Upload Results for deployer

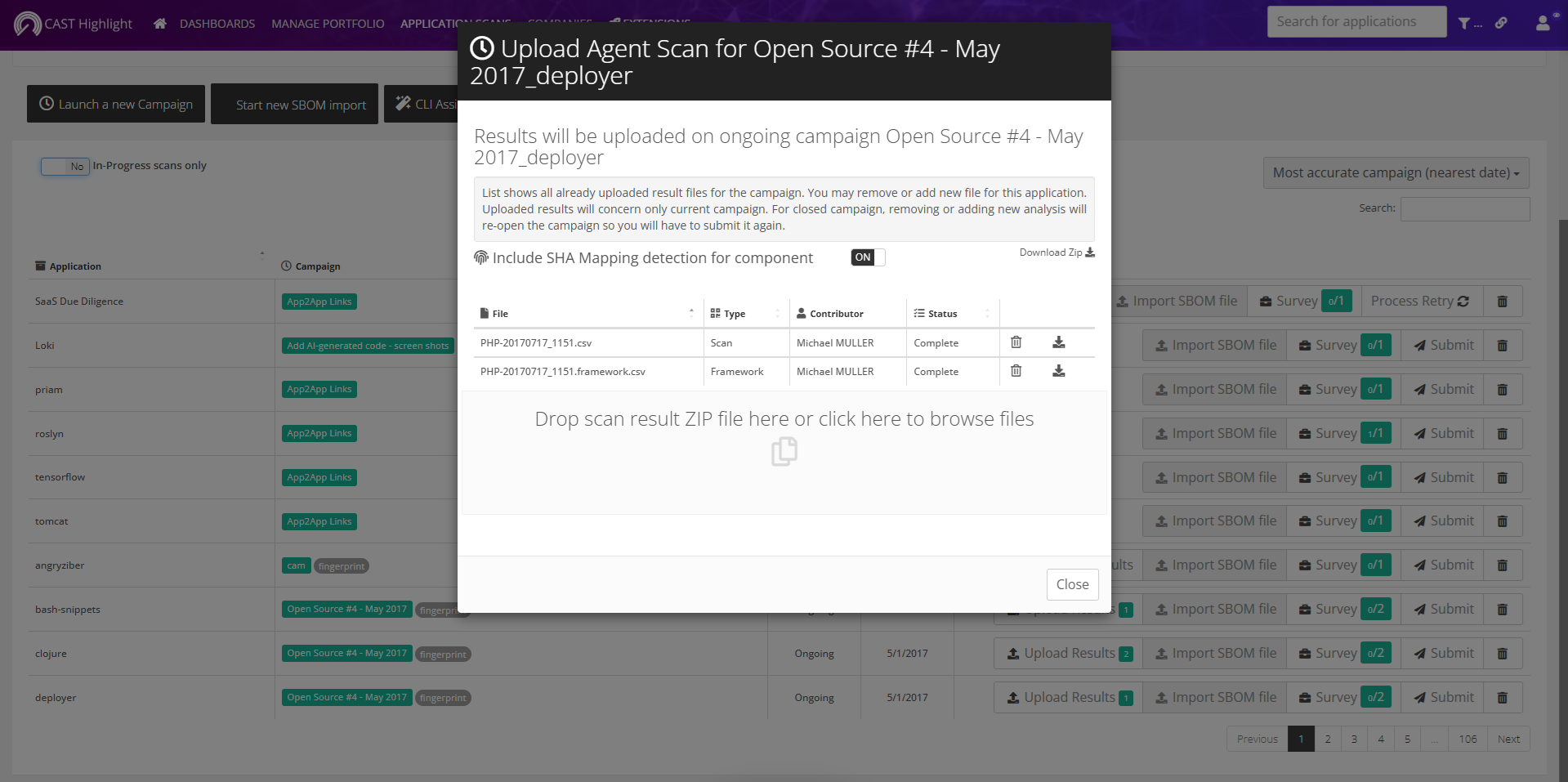click(x=1069, y=697)
